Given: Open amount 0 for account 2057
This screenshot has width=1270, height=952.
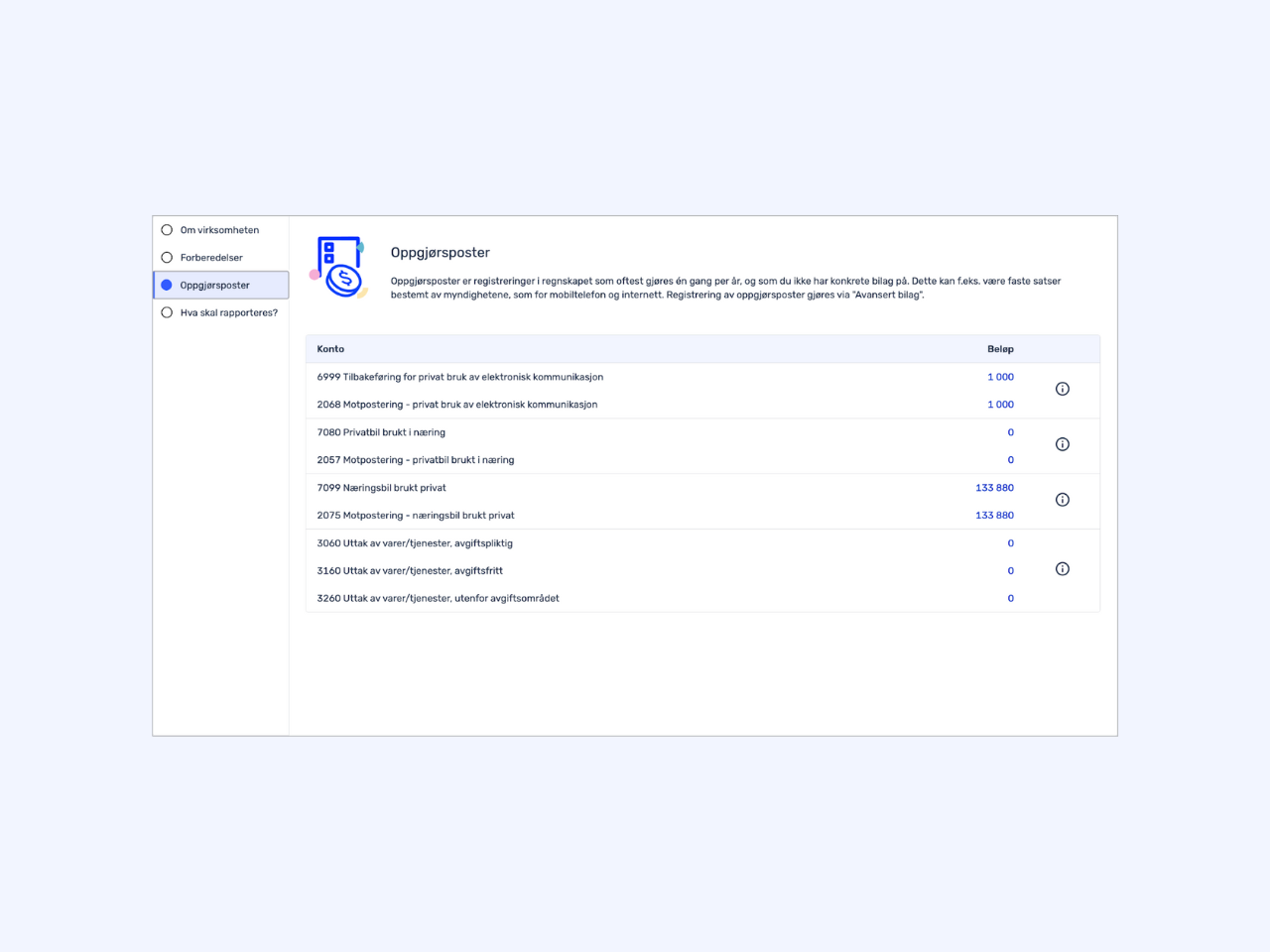Looking at the screenshot, I should (x=1011, y=460).
